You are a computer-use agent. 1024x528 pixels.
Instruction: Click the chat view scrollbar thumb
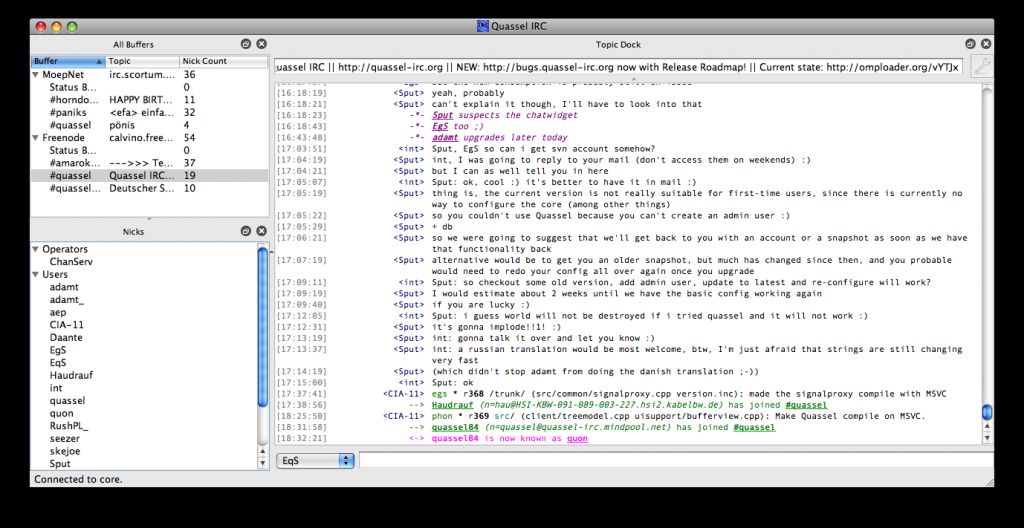[987, 412]
